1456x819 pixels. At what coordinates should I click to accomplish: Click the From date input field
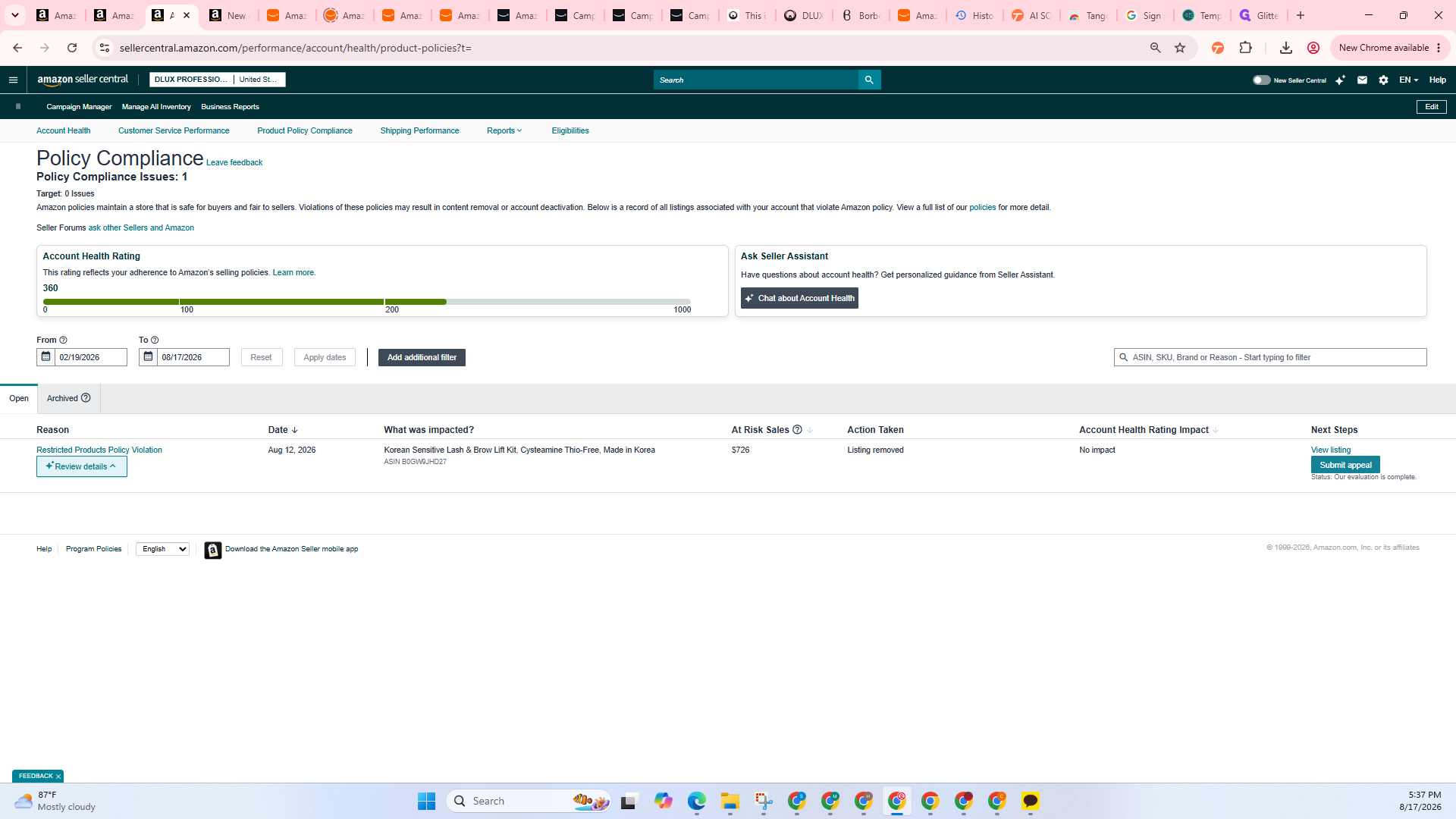click(90, 357)
